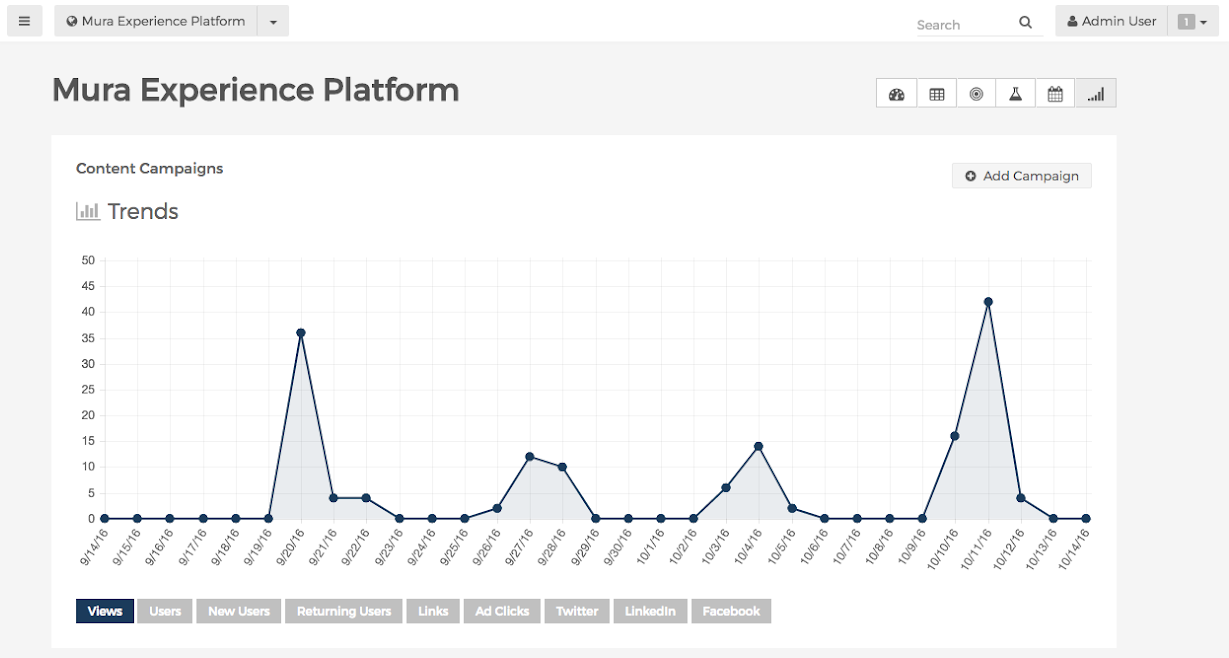Open the notifications count dropdown

(1193, 21)
